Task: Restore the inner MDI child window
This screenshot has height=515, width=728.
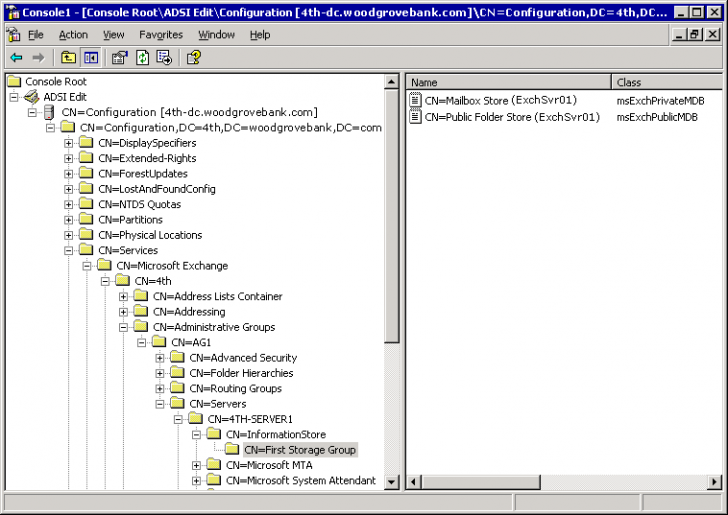Action: [695, 34]
